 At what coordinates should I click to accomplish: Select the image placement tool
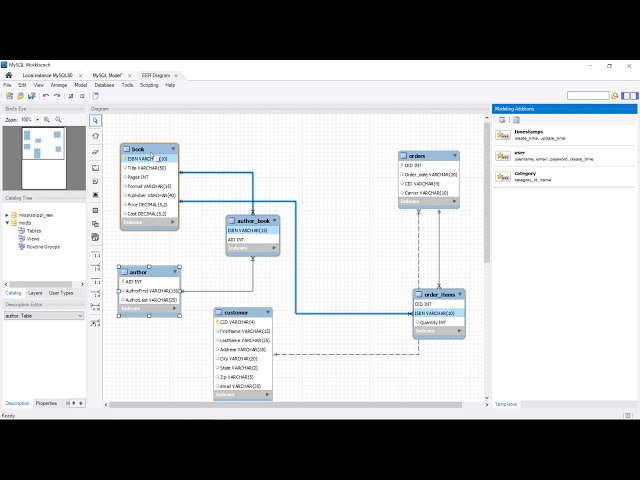(x=96, y=195)
